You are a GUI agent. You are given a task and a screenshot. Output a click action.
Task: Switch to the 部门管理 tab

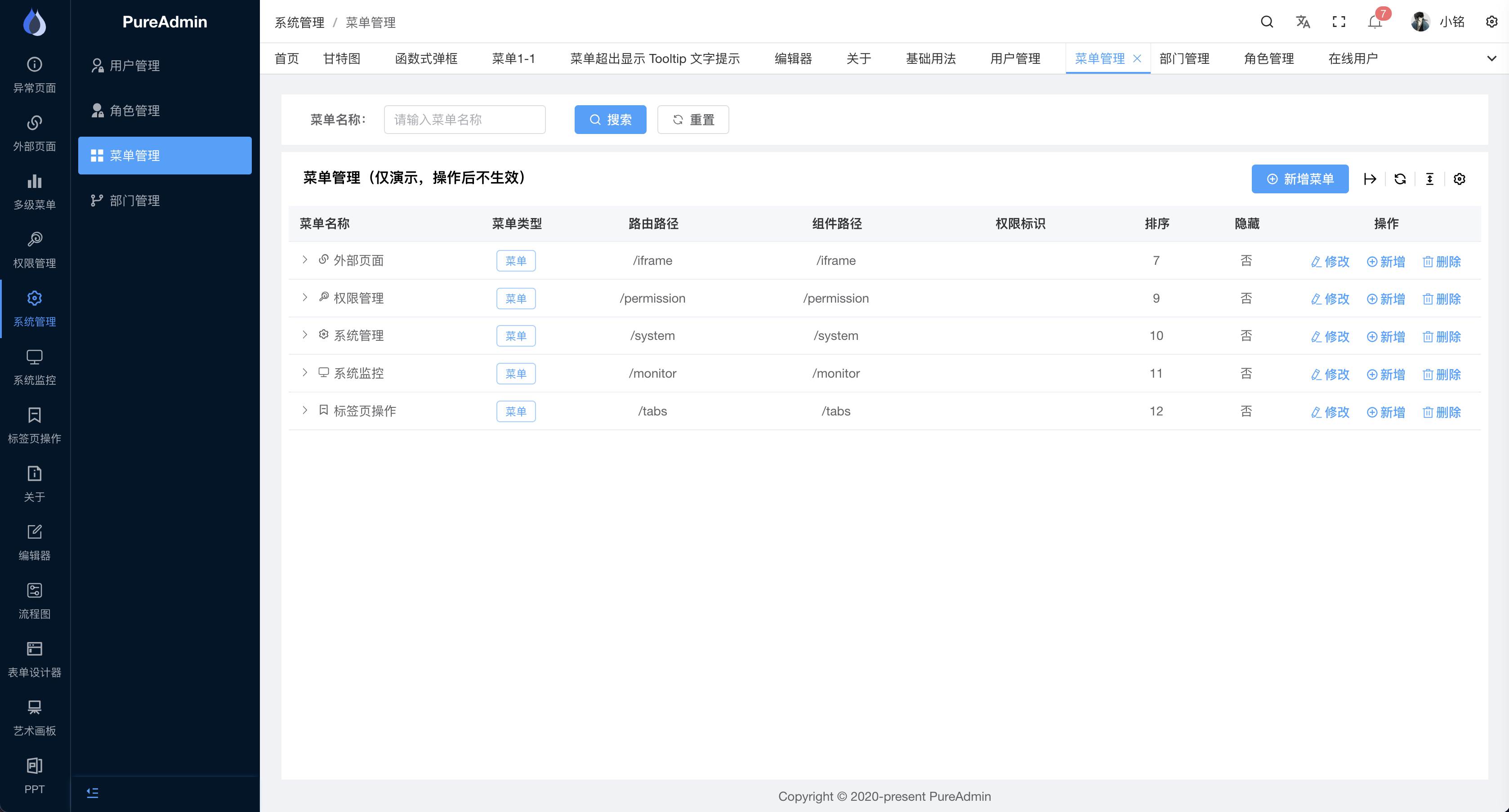tap(1184, 58)
